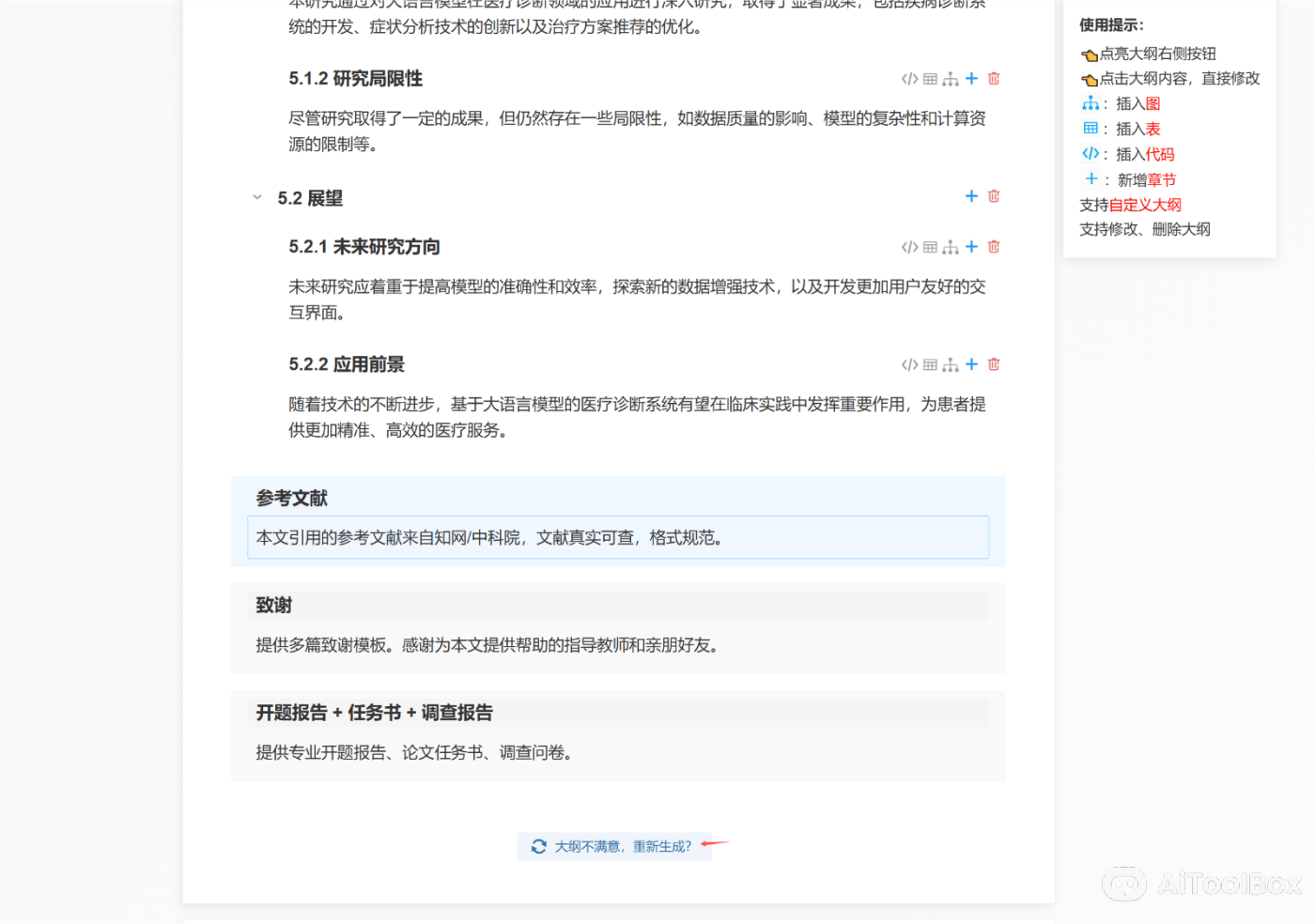Click the 开题报告 + 任务书 + 调查报告 heading
This screenshot has width=1315, height=924.
tap(373, 713)
